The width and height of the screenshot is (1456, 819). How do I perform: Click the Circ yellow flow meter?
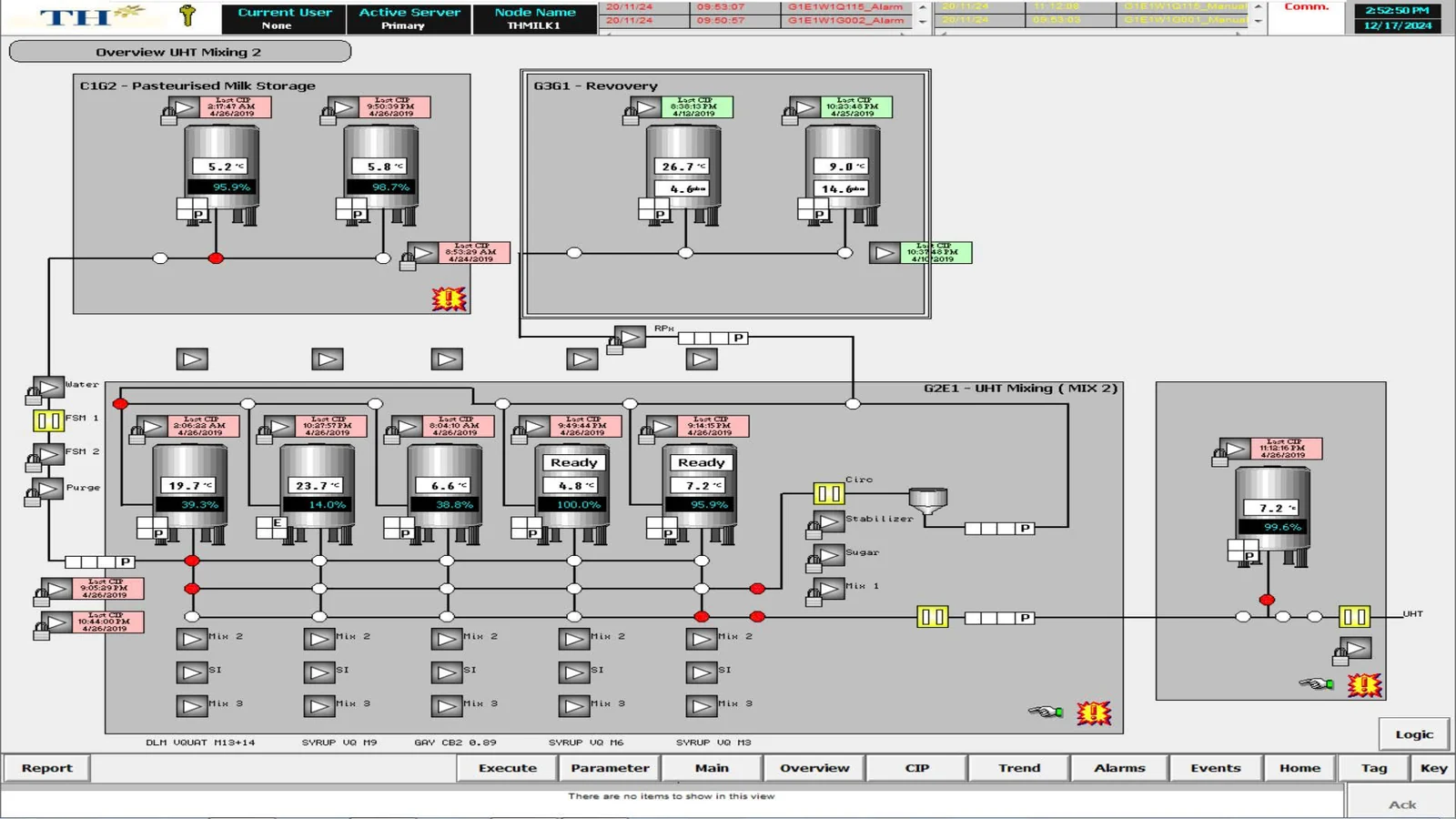click(829, 493)
